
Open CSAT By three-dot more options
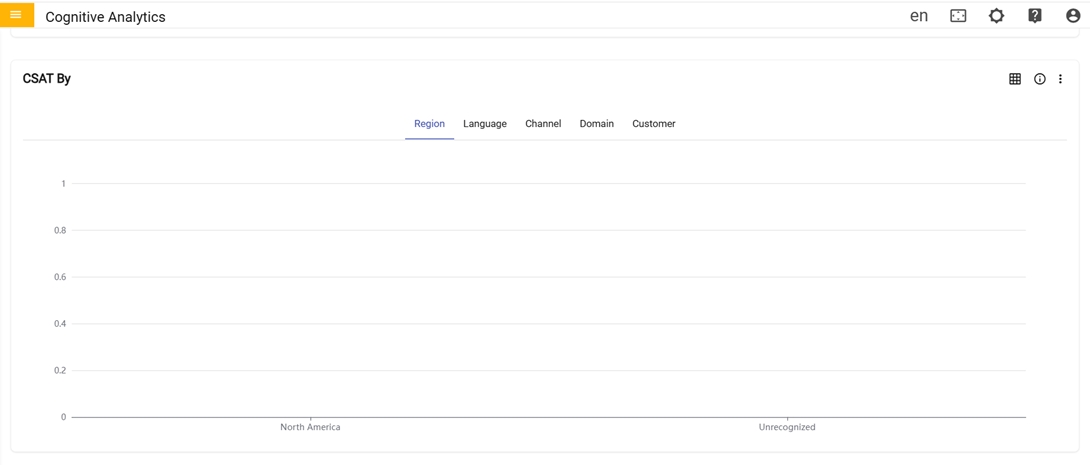[1061, 79]
